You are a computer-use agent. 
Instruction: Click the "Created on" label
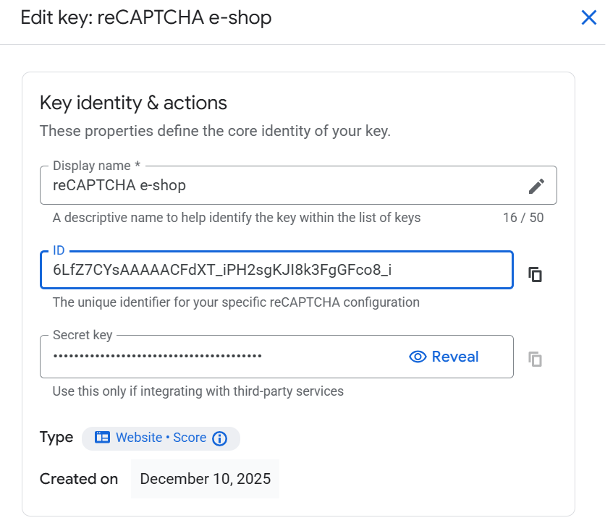[79, 479]
